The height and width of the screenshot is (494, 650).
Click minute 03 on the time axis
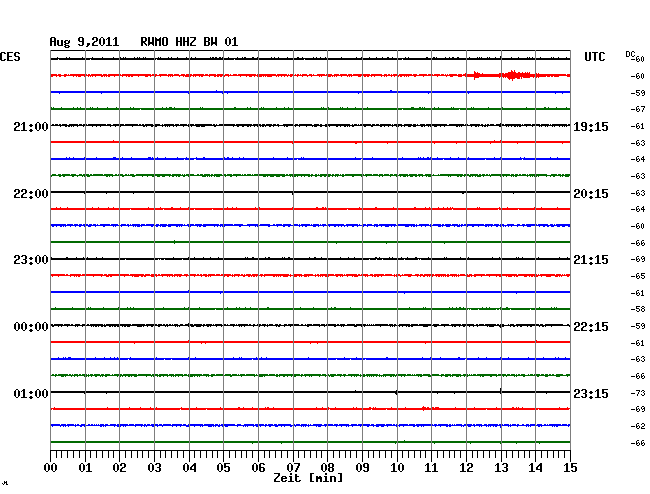154,467
